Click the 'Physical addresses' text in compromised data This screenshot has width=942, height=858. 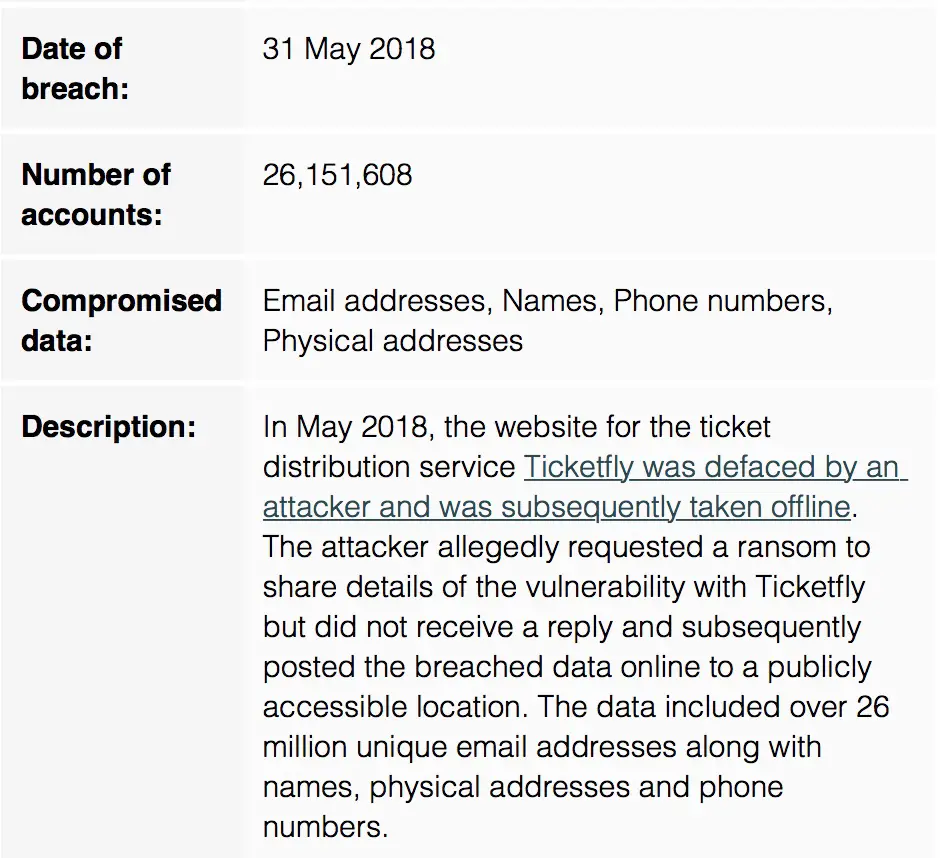tap(393, 341)
